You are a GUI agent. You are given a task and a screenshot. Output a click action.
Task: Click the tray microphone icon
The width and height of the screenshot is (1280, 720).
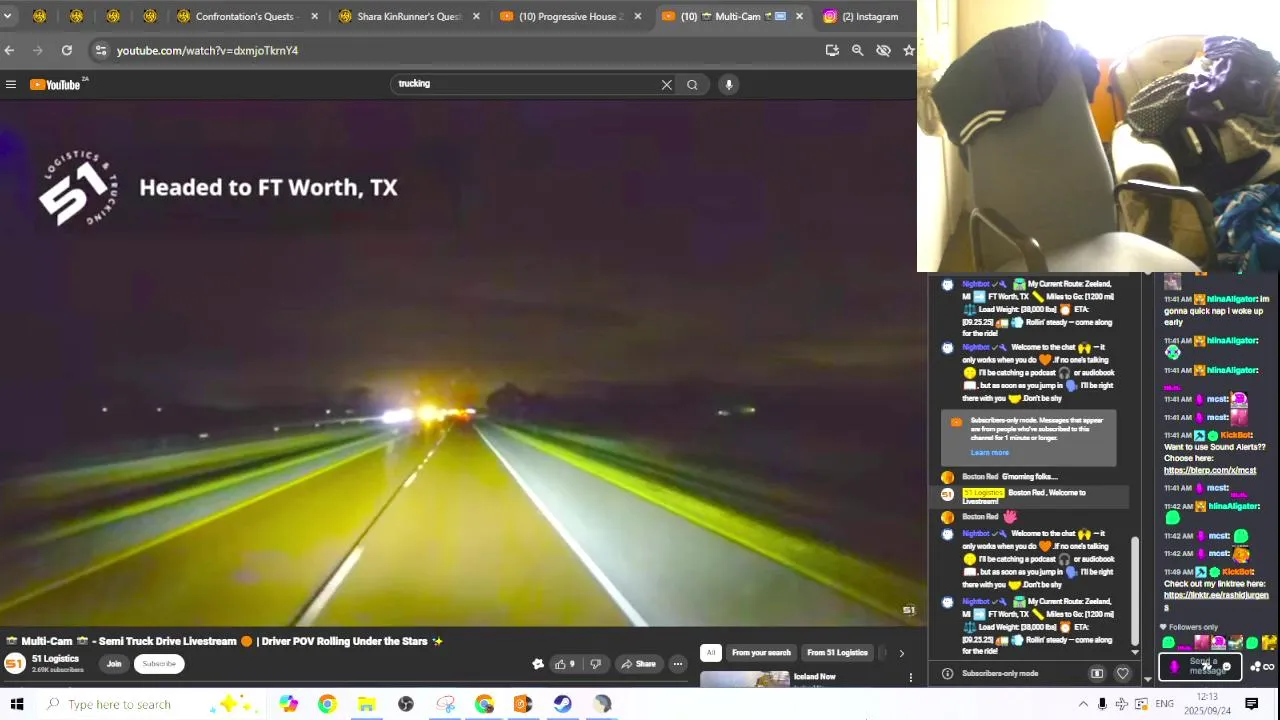(x=1102, y=704)
